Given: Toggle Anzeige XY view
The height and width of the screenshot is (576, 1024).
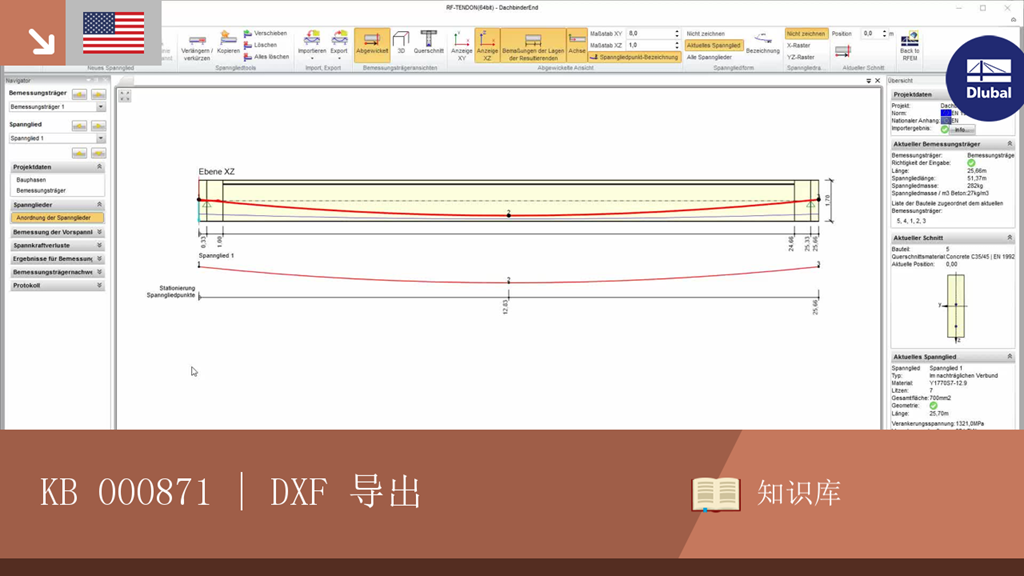Looking at the screenshot, I should click(462, 46).
